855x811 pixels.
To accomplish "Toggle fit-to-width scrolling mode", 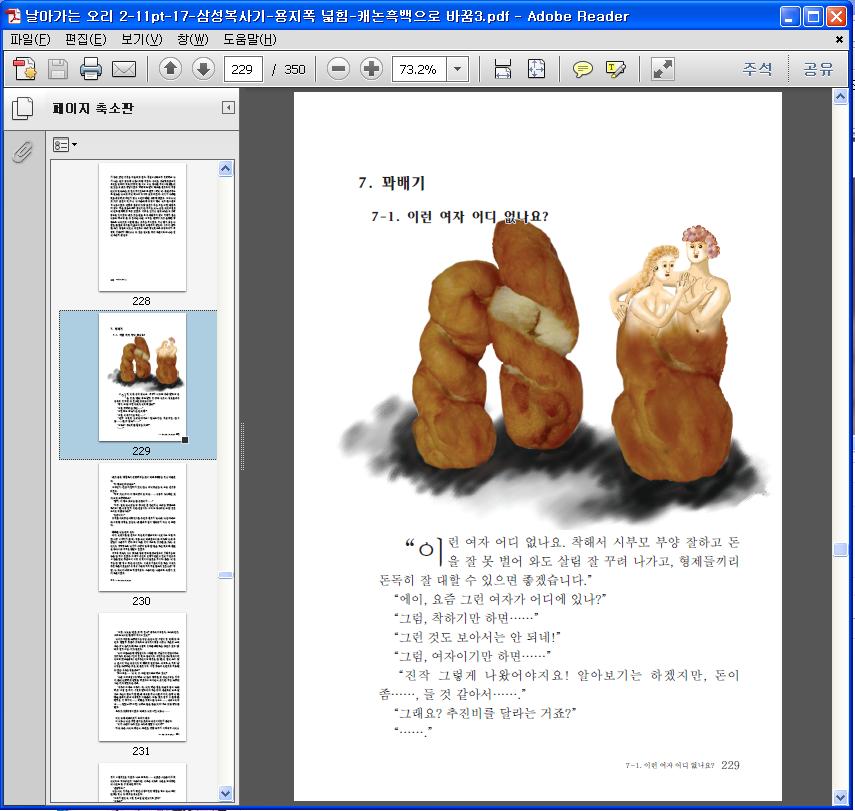I will [x=503, y=69].
